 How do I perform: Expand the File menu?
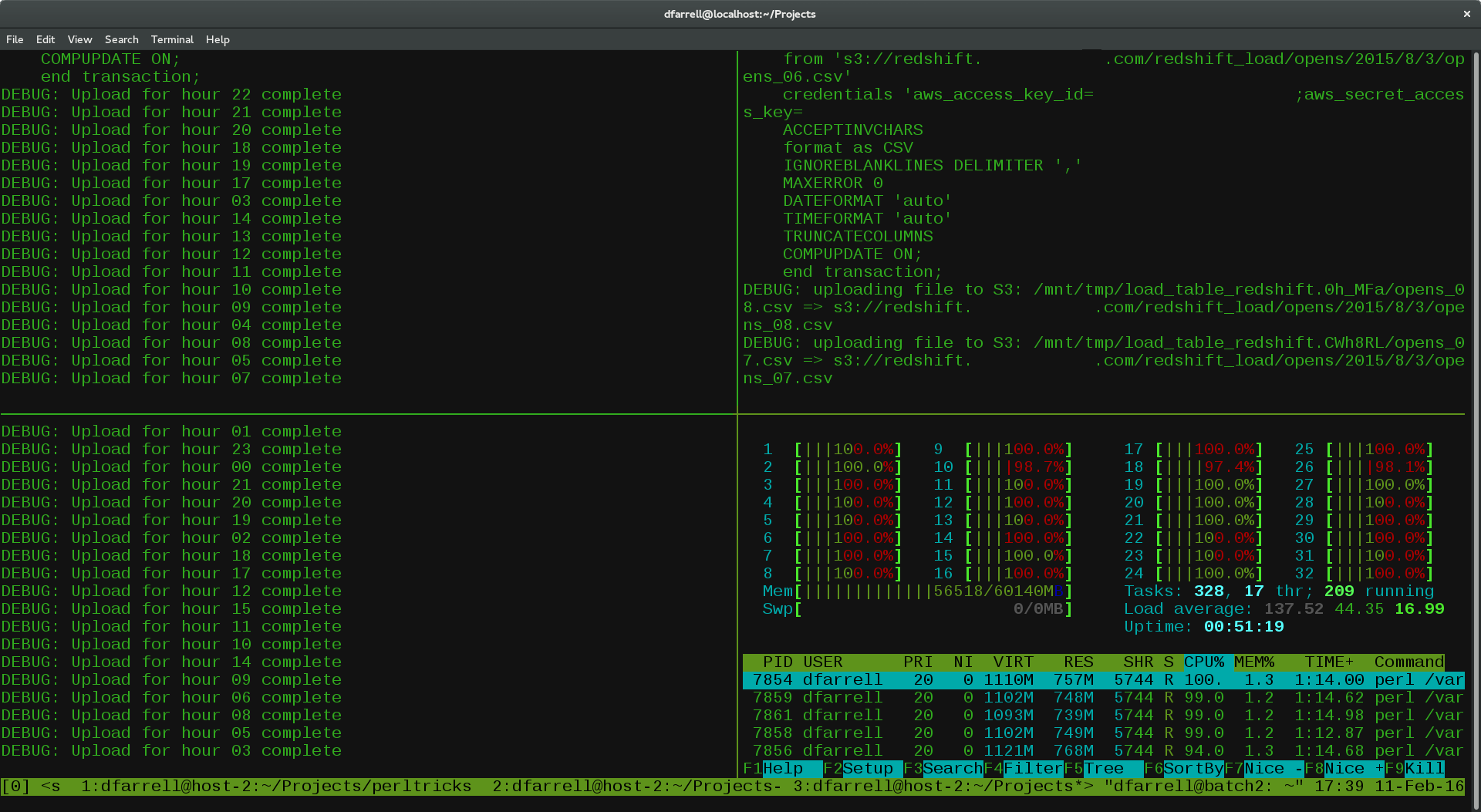(15, 39)
